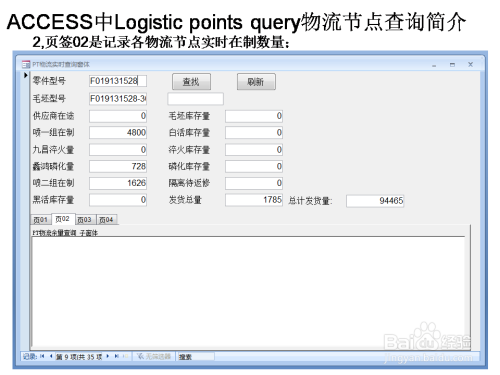
Task: Click the 查找 search button
Action: pos(191,82)
